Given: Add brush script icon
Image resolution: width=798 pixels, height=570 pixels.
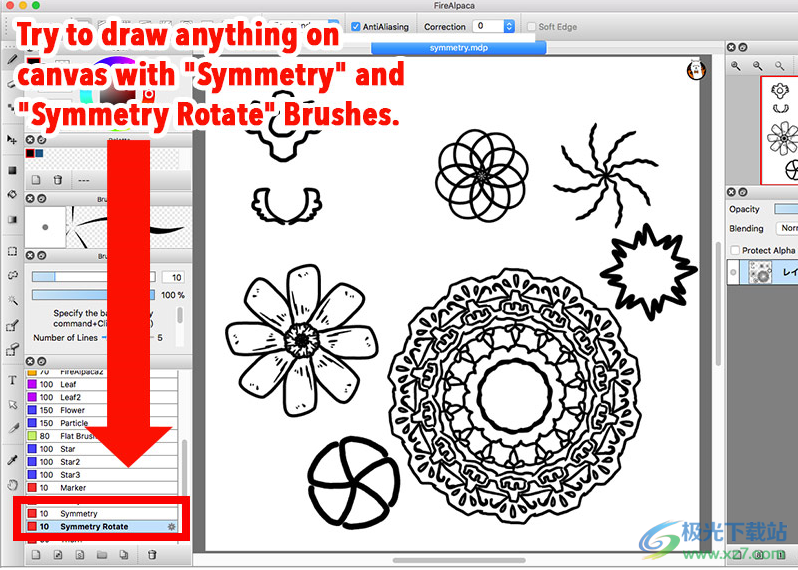Looking at the screenshot, I should click(x=80, y=555).
